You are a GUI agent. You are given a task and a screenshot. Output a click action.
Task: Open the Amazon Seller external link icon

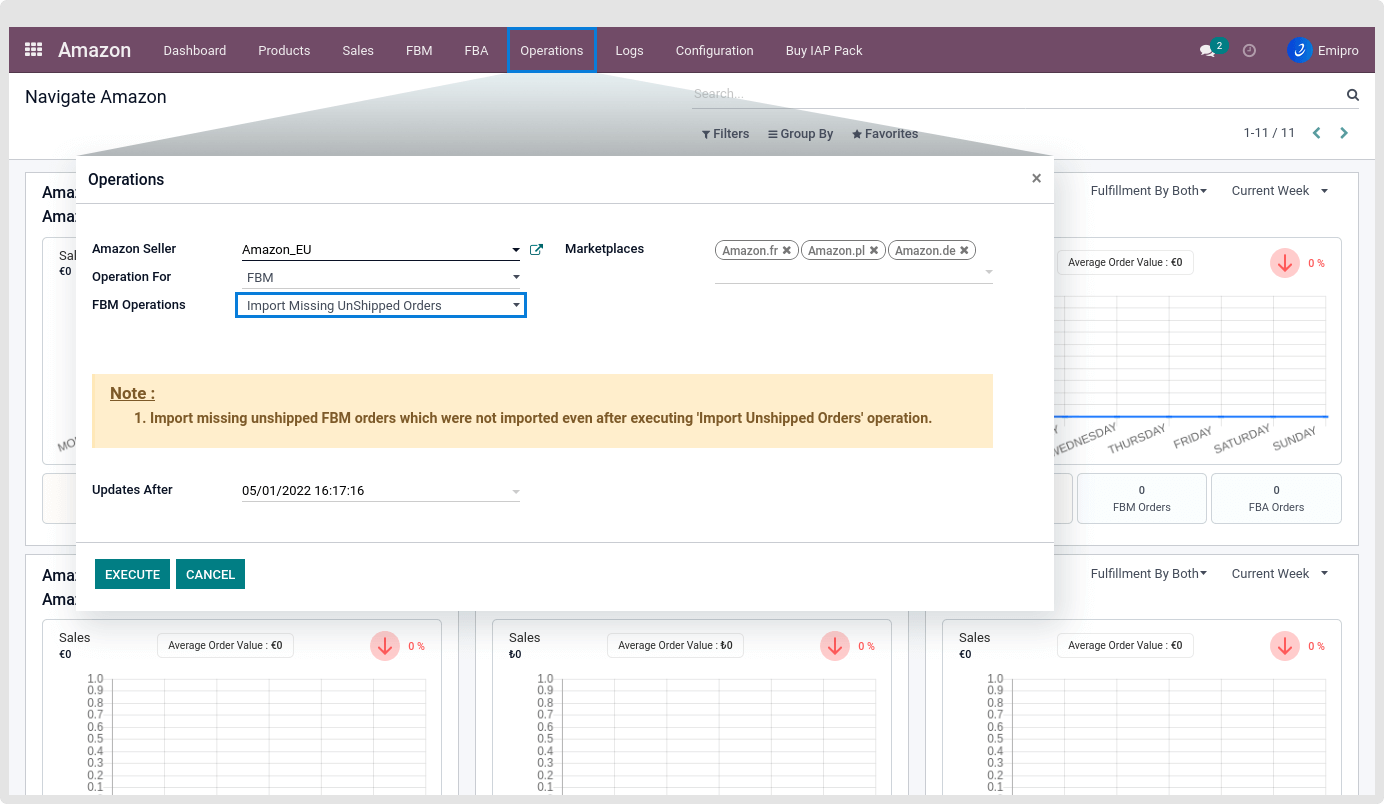536,250
